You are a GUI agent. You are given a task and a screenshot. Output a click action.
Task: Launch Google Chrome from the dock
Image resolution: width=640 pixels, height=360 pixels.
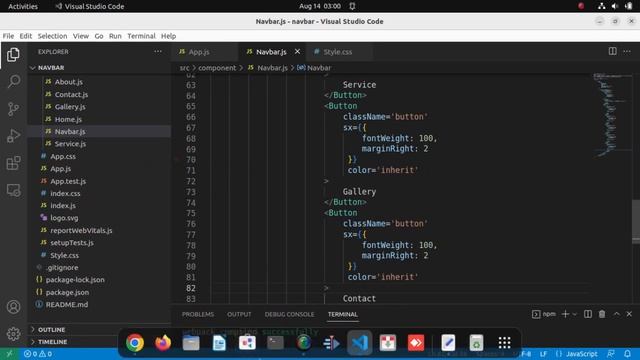click(135, 342)
